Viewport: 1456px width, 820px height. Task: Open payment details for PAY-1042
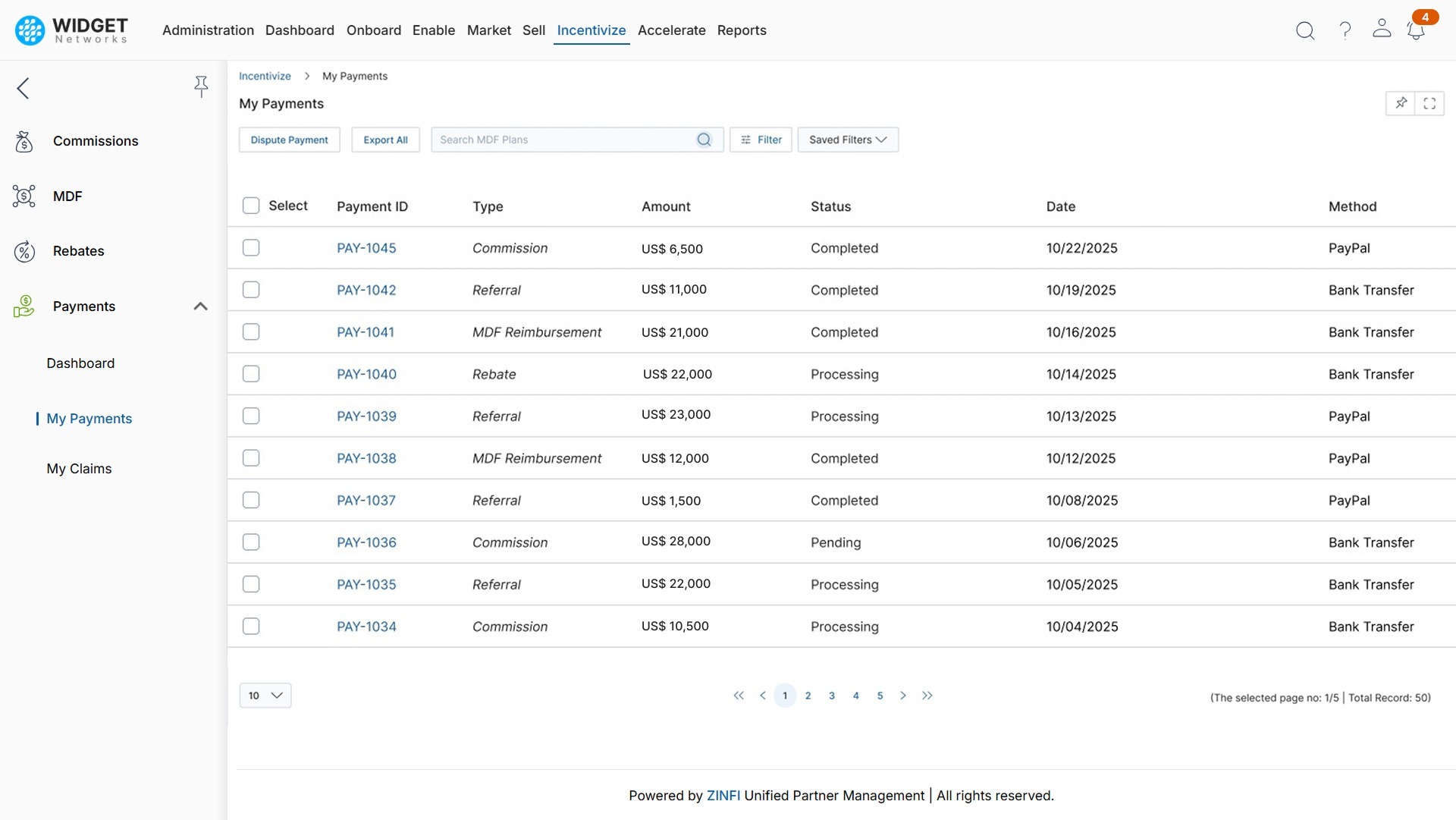(x=366, y=290)
